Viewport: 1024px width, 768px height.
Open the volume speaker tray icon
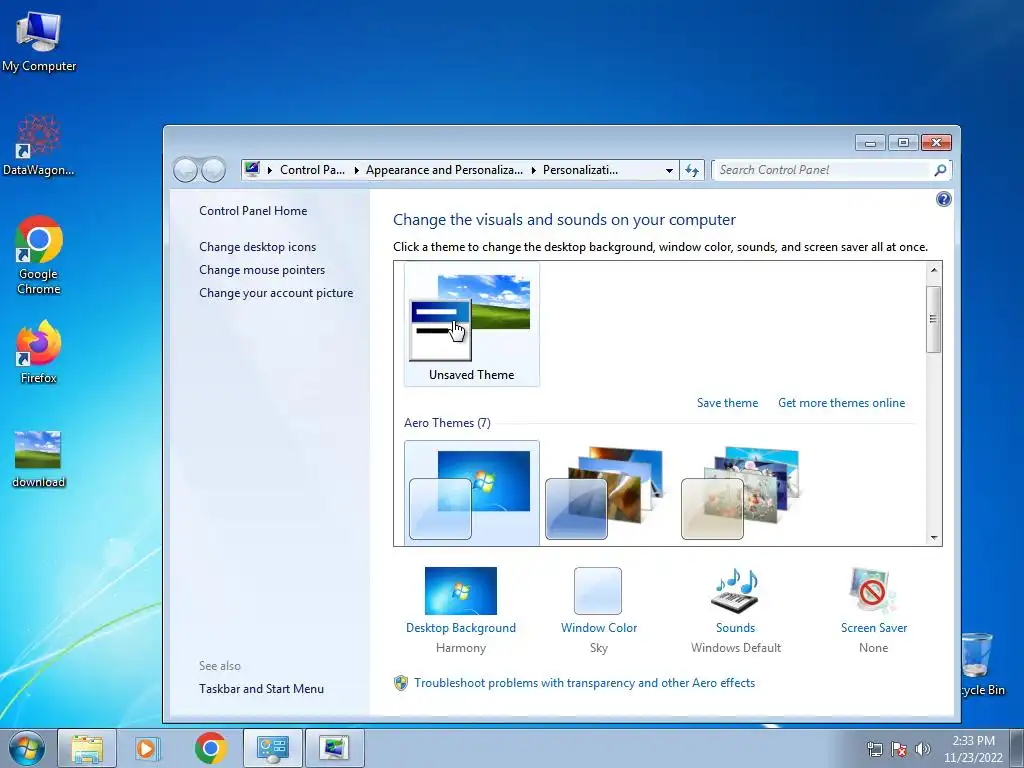(922, 749)
